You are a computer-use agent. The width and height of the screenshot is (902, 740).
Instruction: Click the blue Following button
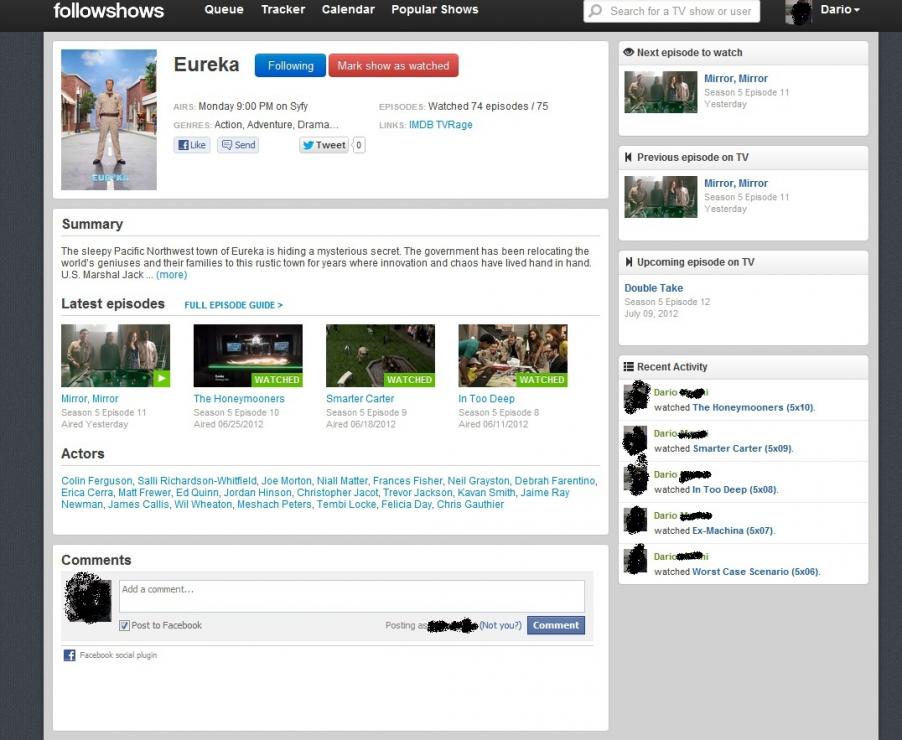291,66
